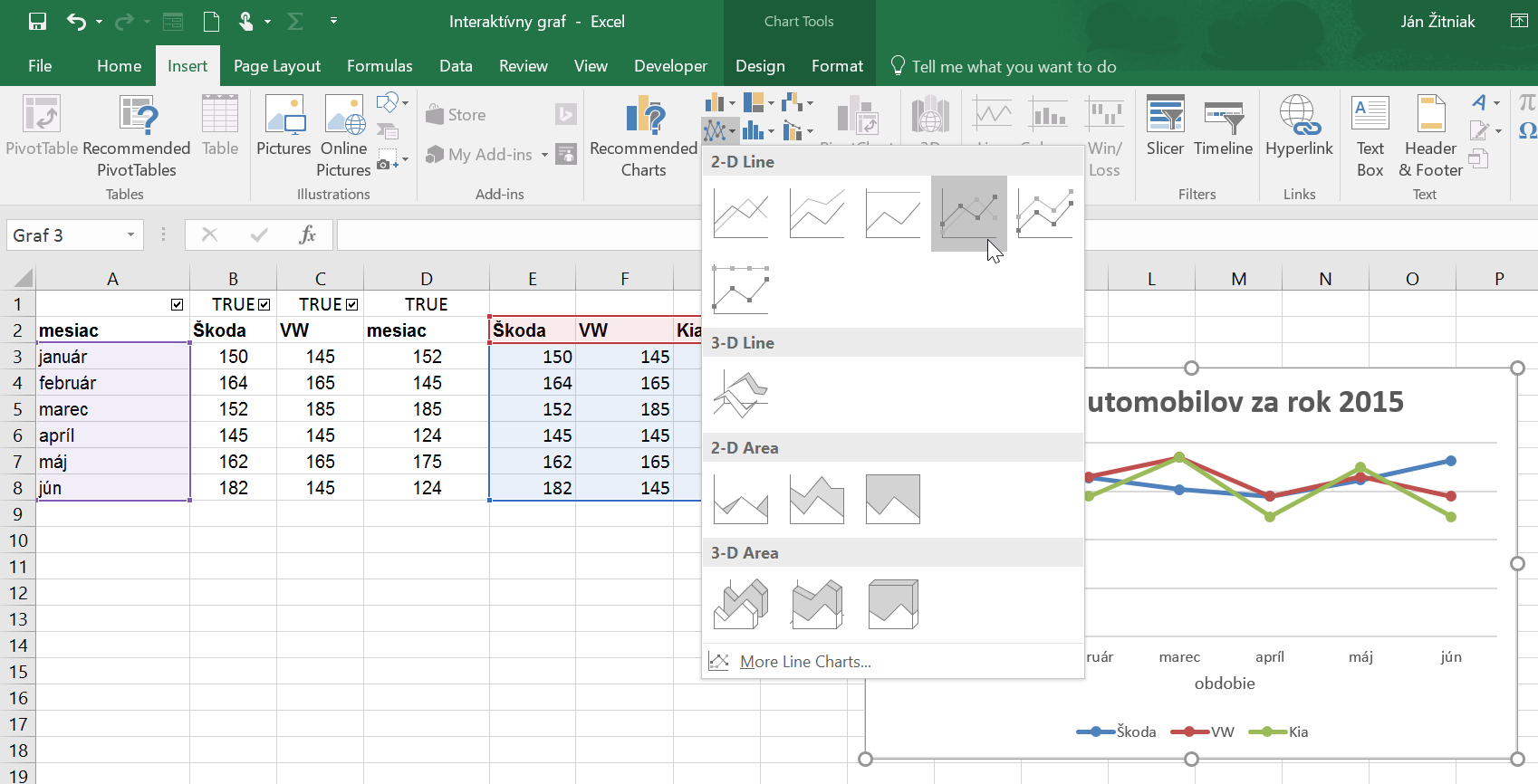1538x784 pixels.
Task: Select Line with Markers chart type
Action: [969, 214]
